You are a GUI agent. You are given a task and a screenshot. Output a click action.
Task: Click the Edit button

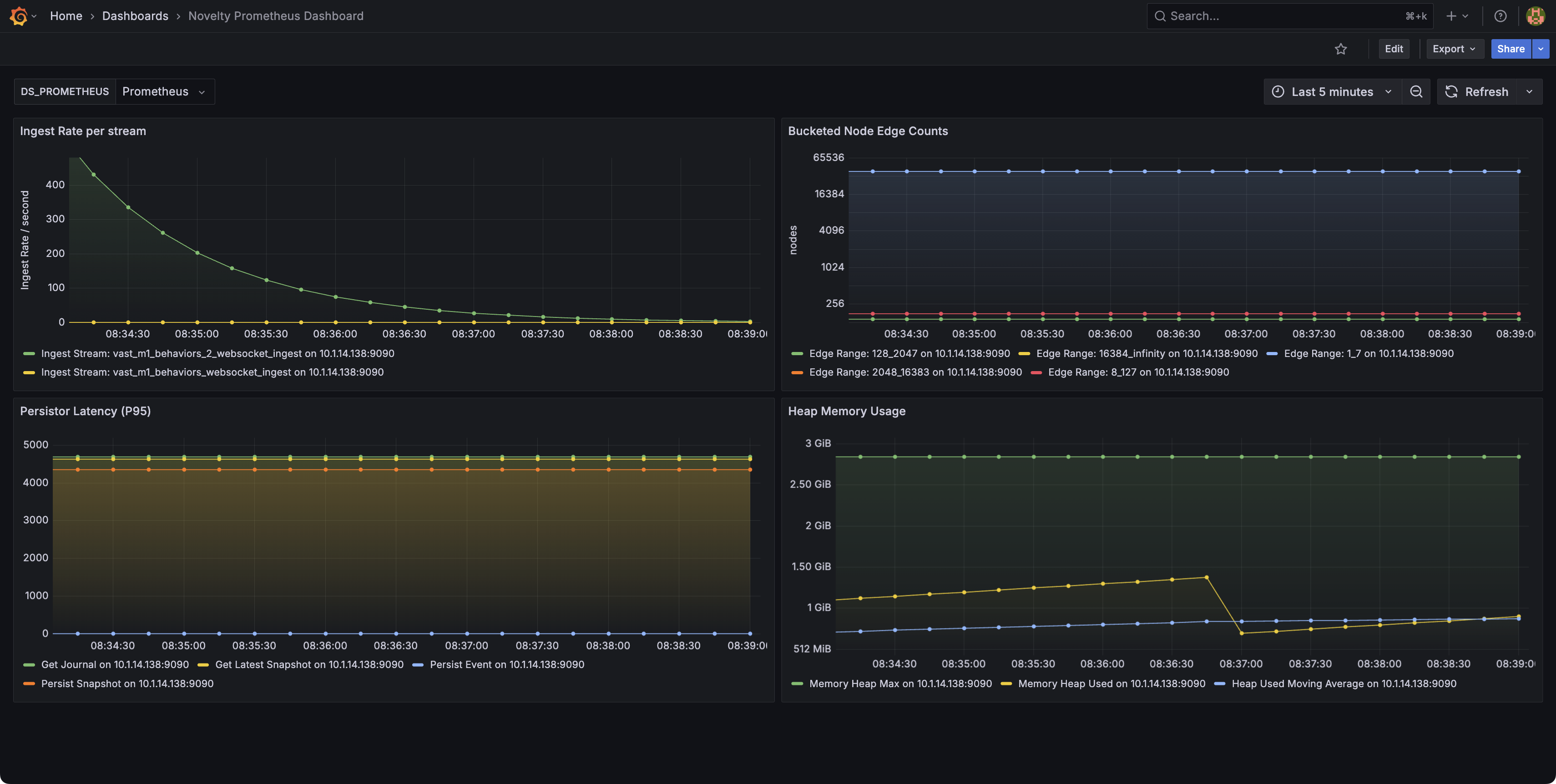tap(1394, 49)
